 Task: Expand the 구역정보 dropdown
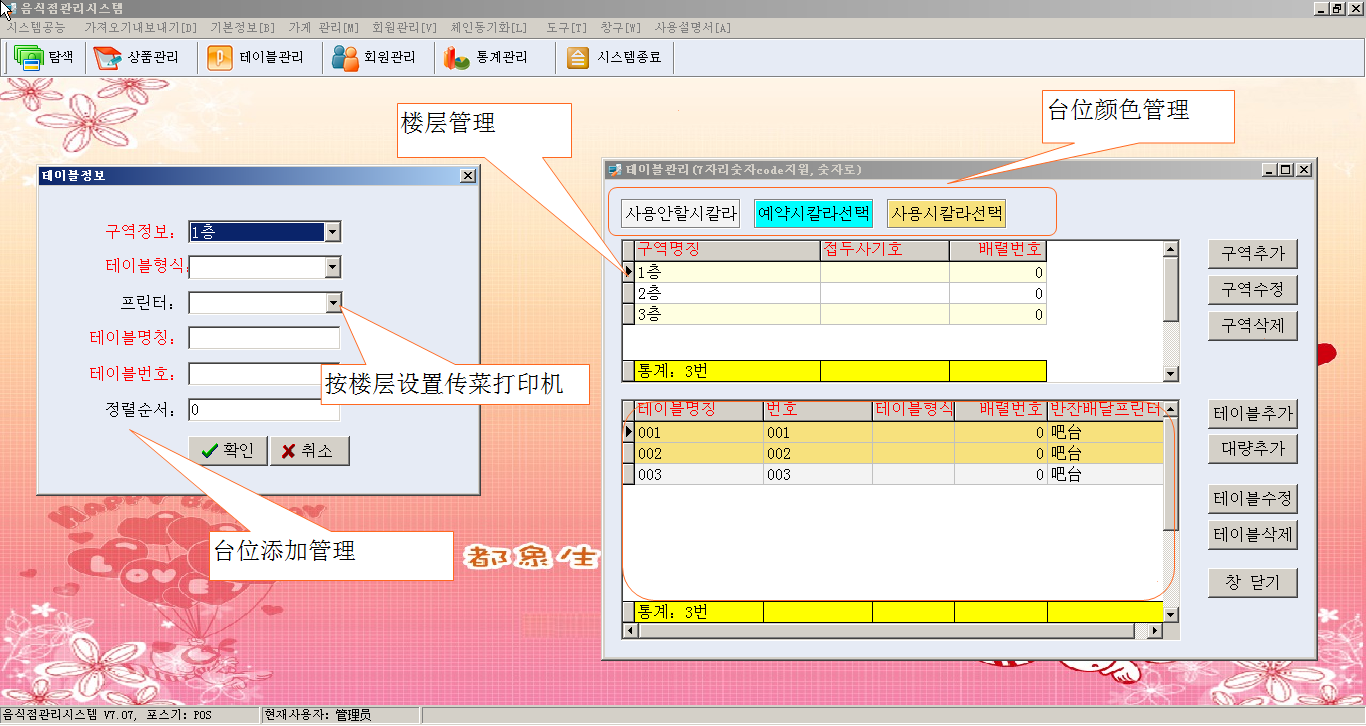pyautogui.click(x=333, y=232)
